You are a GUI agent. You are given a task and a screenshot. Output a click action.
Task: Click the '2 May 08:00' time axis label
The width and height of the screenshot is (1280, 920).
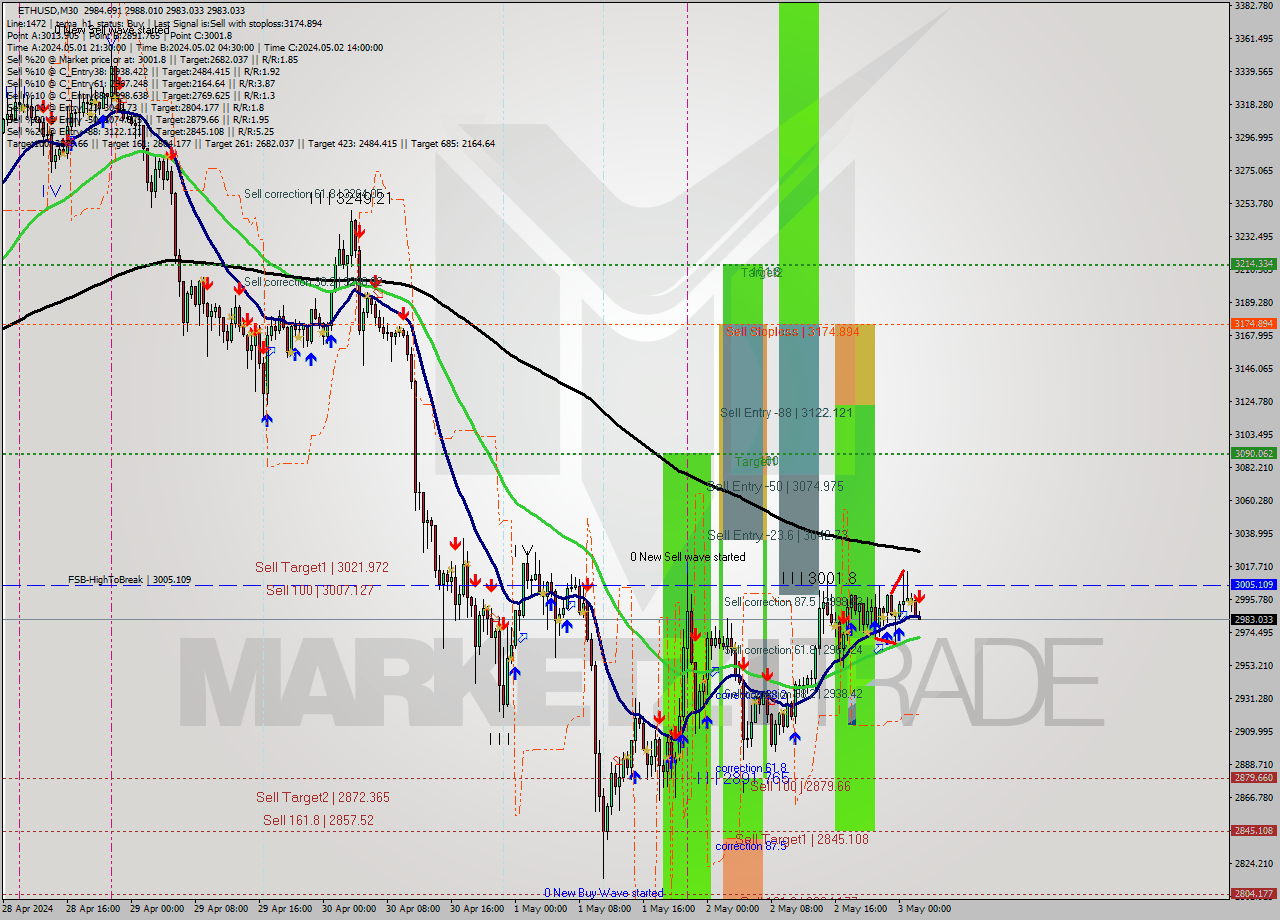point(796,909)
